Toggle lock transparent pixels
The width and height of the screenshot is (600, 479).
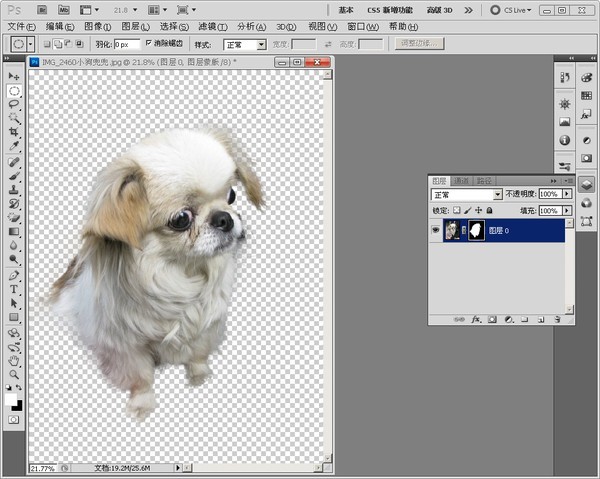[457, 210]
